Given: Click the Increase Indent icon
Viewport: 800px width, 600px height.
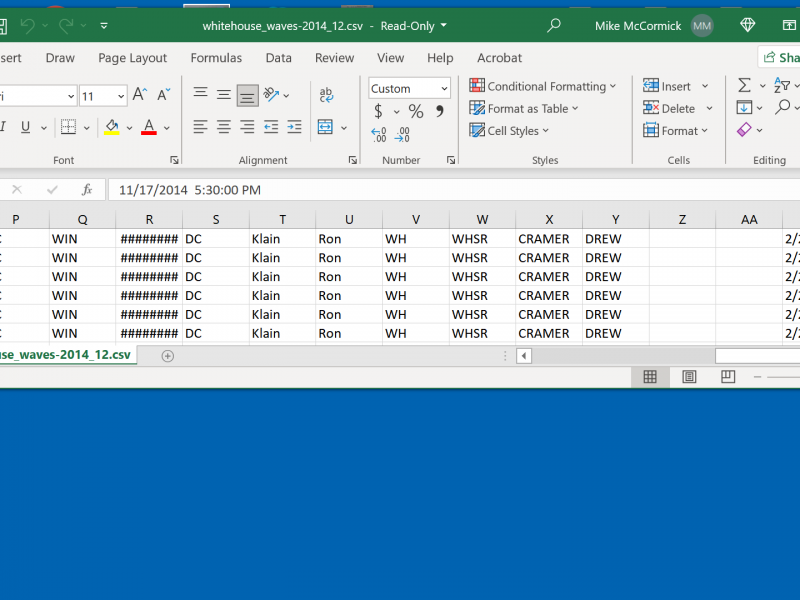Looking at the screenshot, I should pyautogui.click(x=294, y=127).
